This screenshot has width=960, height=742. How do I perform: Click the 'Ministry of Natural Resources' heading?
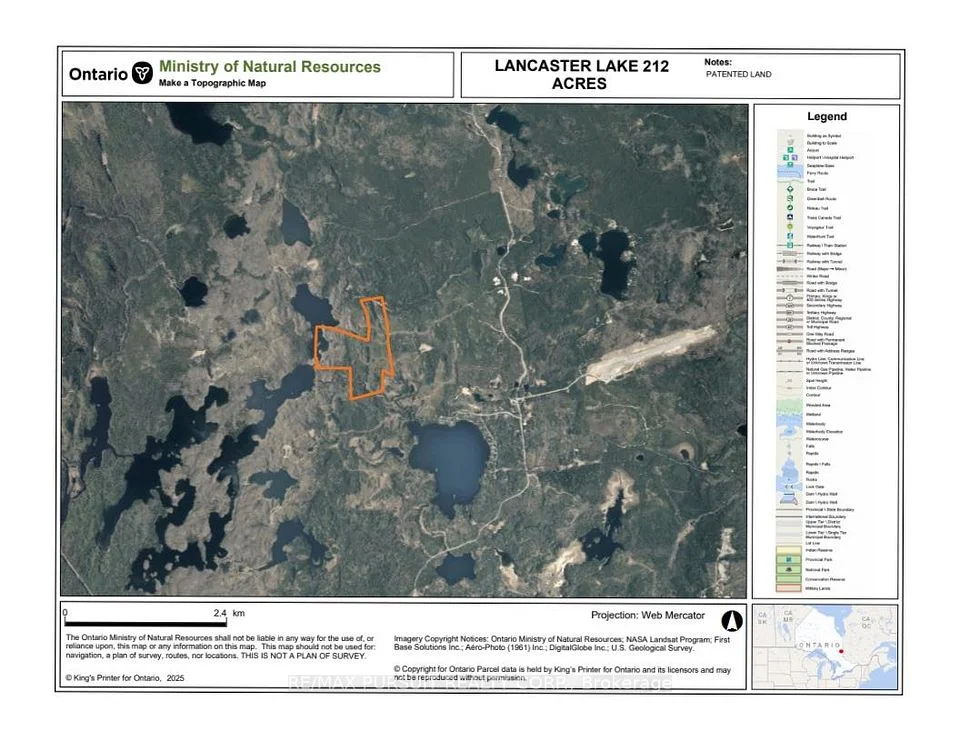(269, 67)
